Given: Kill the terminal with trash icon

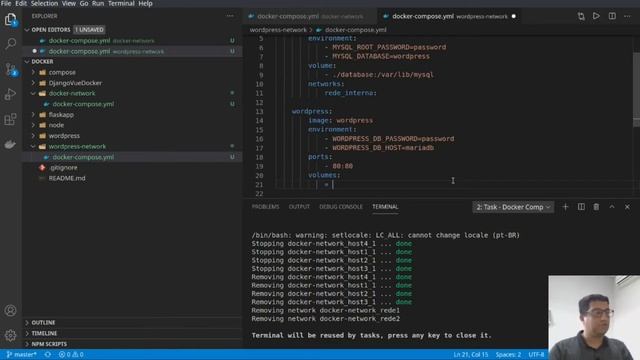Looking at the screenshot, I should point(596,207).
